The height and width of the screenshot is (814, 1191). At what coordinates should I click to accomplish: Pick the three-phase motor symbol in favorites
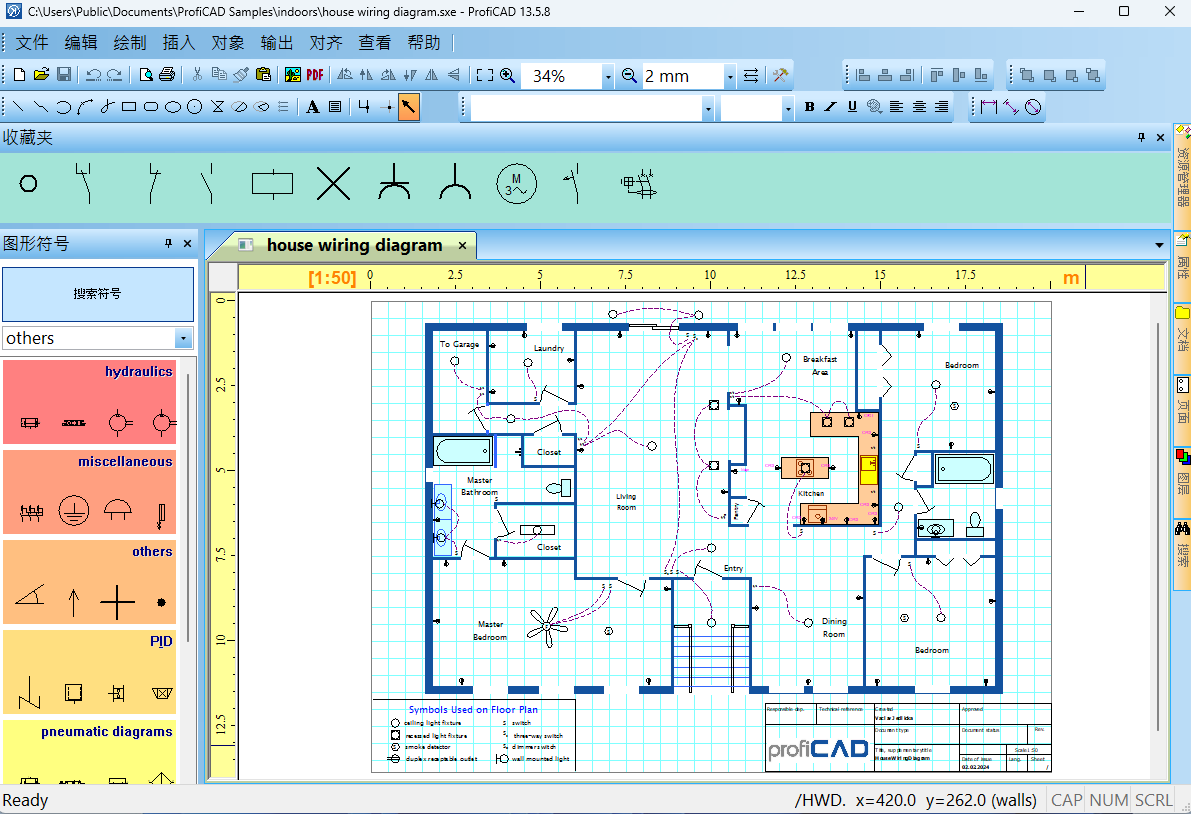click(517, 184)
